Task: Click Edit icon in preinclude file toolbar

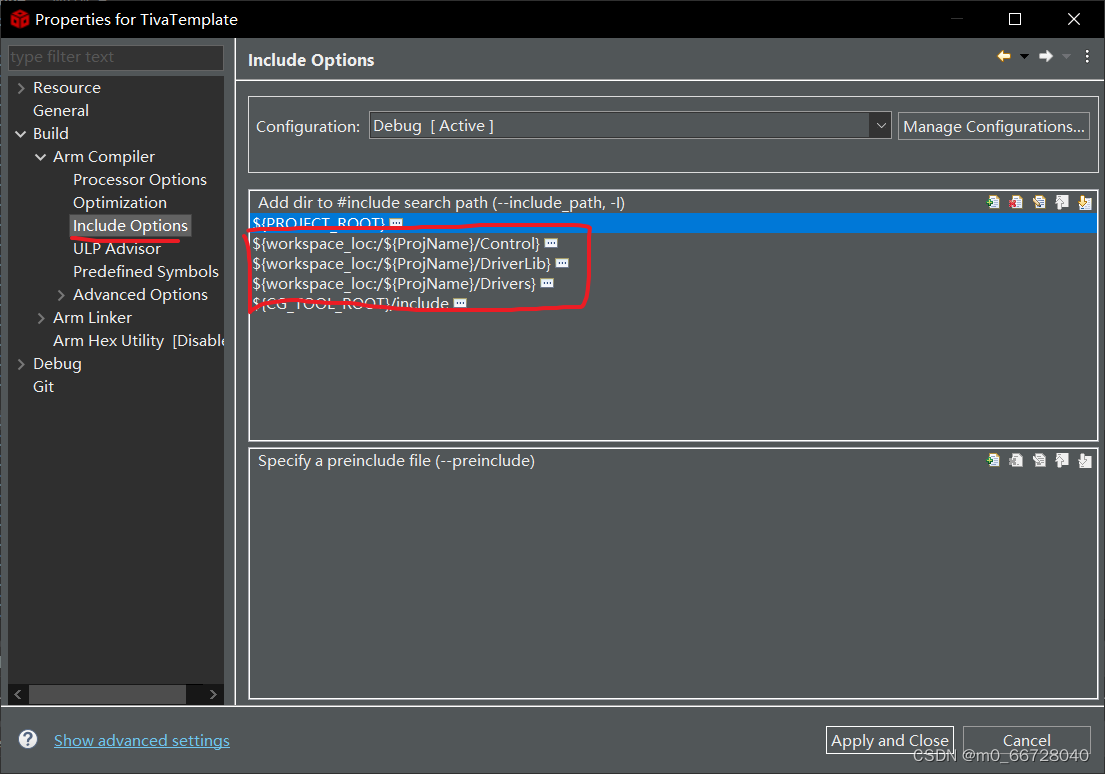Action: 1039,460
